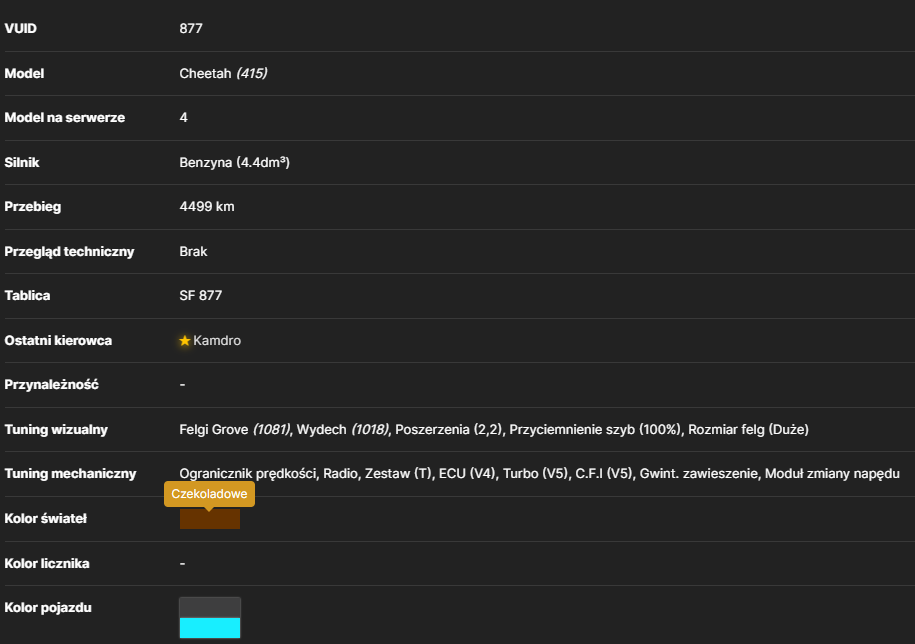Click the Gwint. zawieszenie entry

[x=699, y=474]
